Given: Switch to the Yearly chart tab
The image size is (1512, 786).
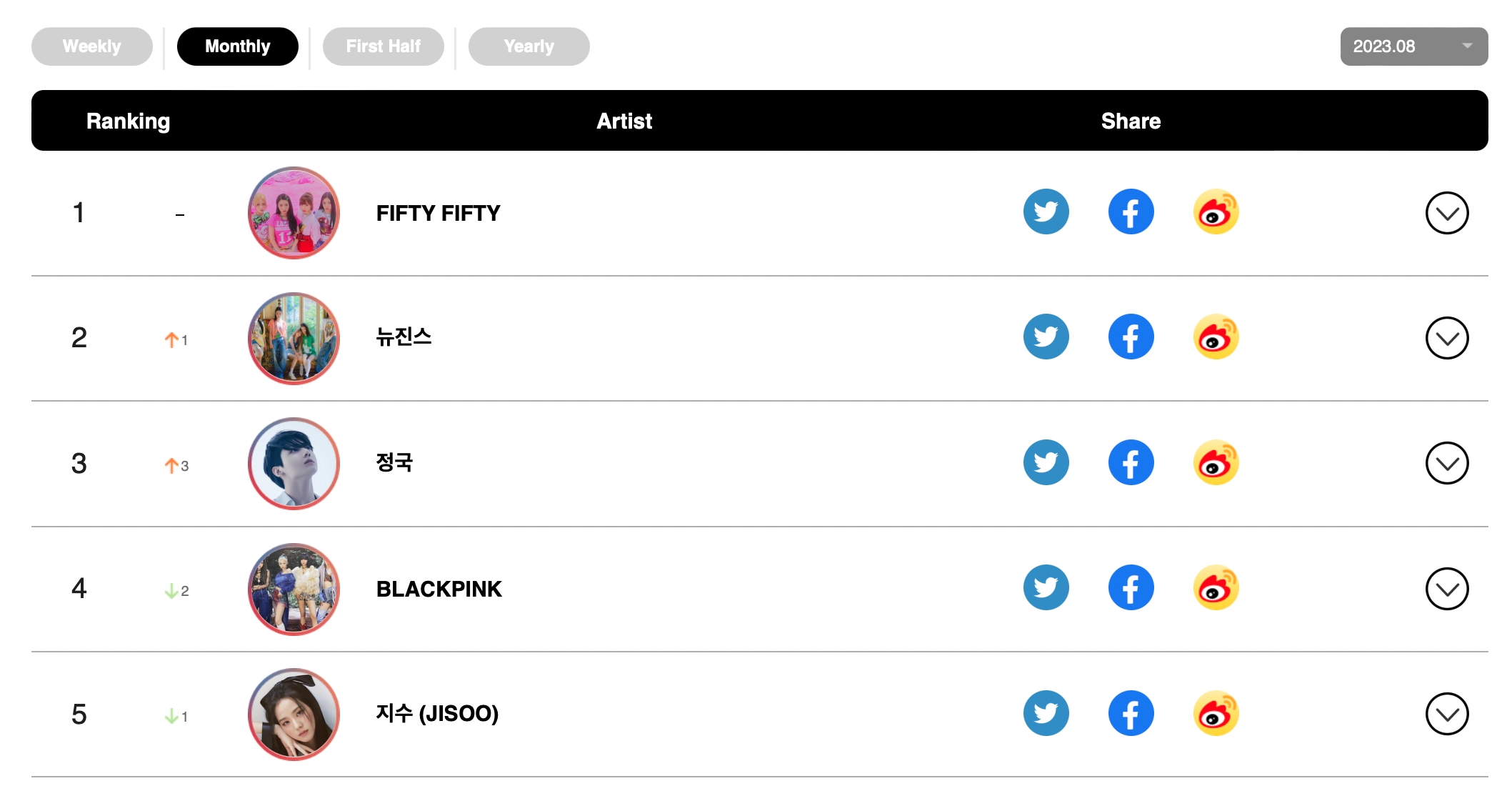Looking at the screenshot, I should click(529, 46).
